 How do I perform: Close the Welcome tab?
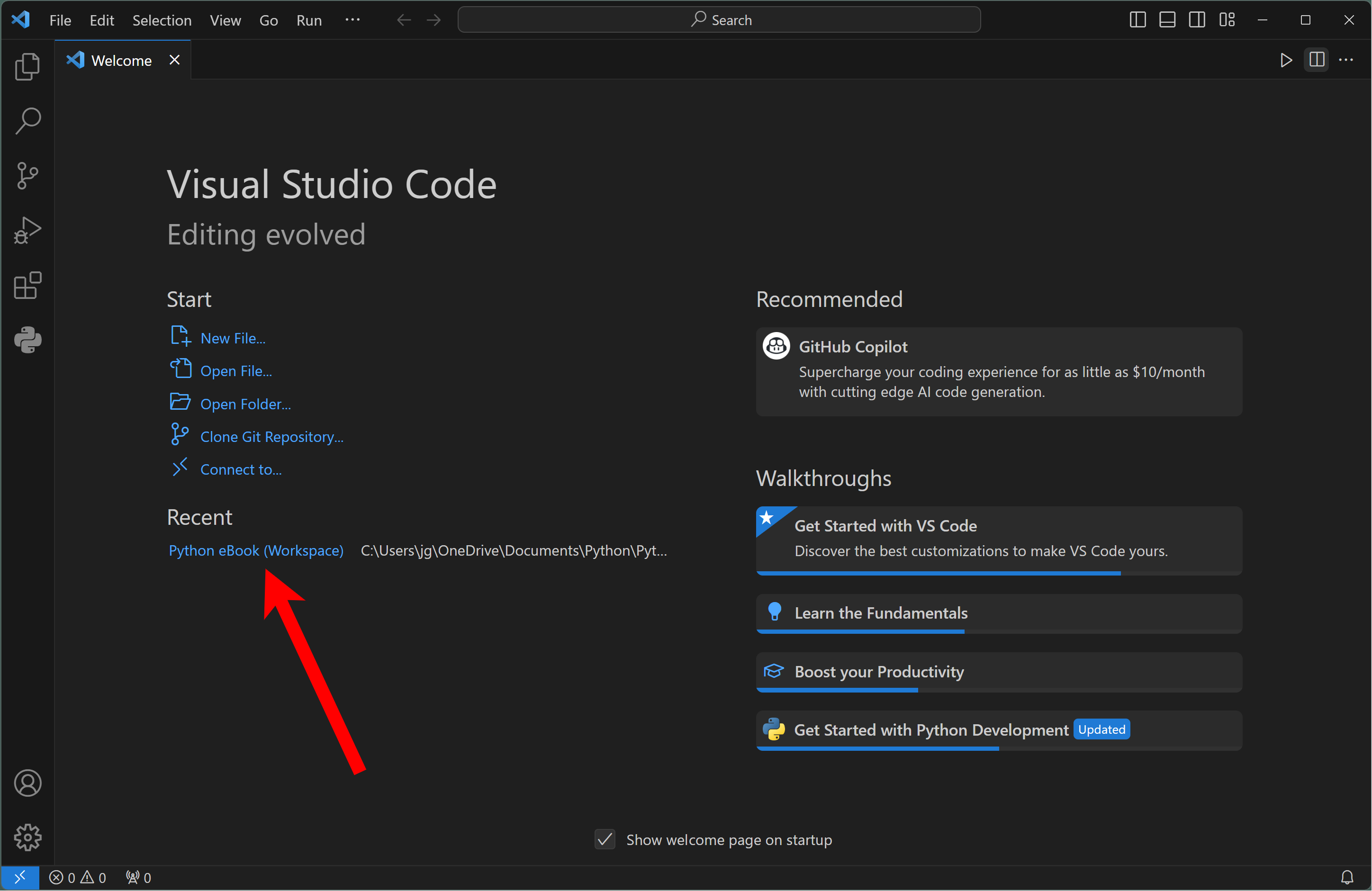click(175, 60)
